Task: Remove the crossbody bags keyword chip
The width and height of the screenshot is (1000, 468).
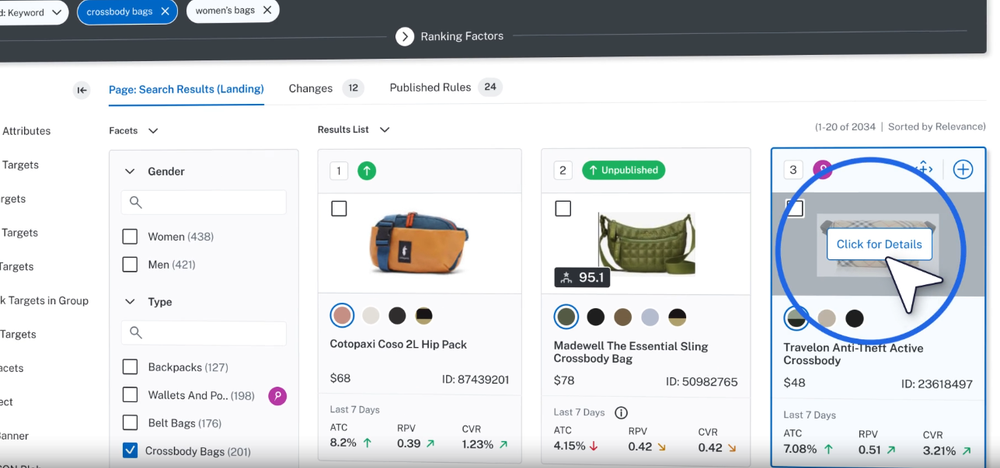Action: [165, 11]
